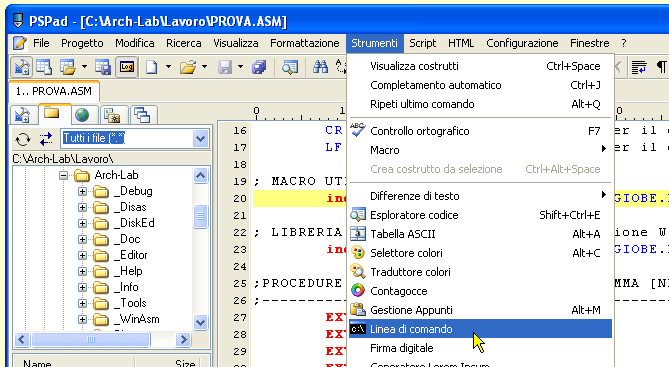
Task: Choose Gestione Appunti menu entry
Action: click(480, 310)
